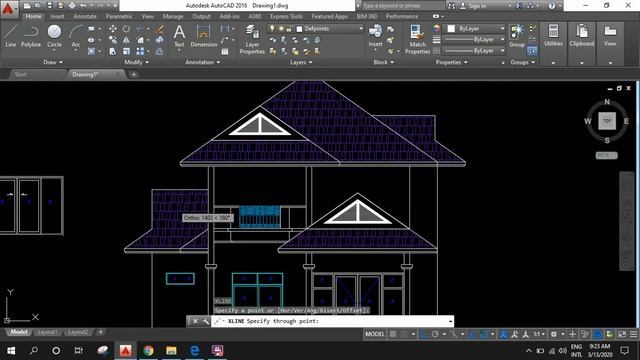Screen dimensions: 640x360
Task: Click the WCS label under ViewCube
Action: click(x=607, y=156)
